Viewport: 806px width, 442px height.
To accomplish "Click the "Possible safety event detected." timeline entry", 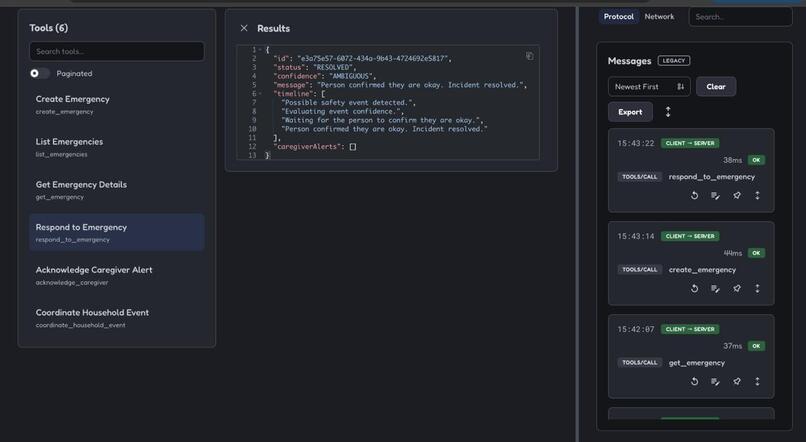I will pos(349,103).
